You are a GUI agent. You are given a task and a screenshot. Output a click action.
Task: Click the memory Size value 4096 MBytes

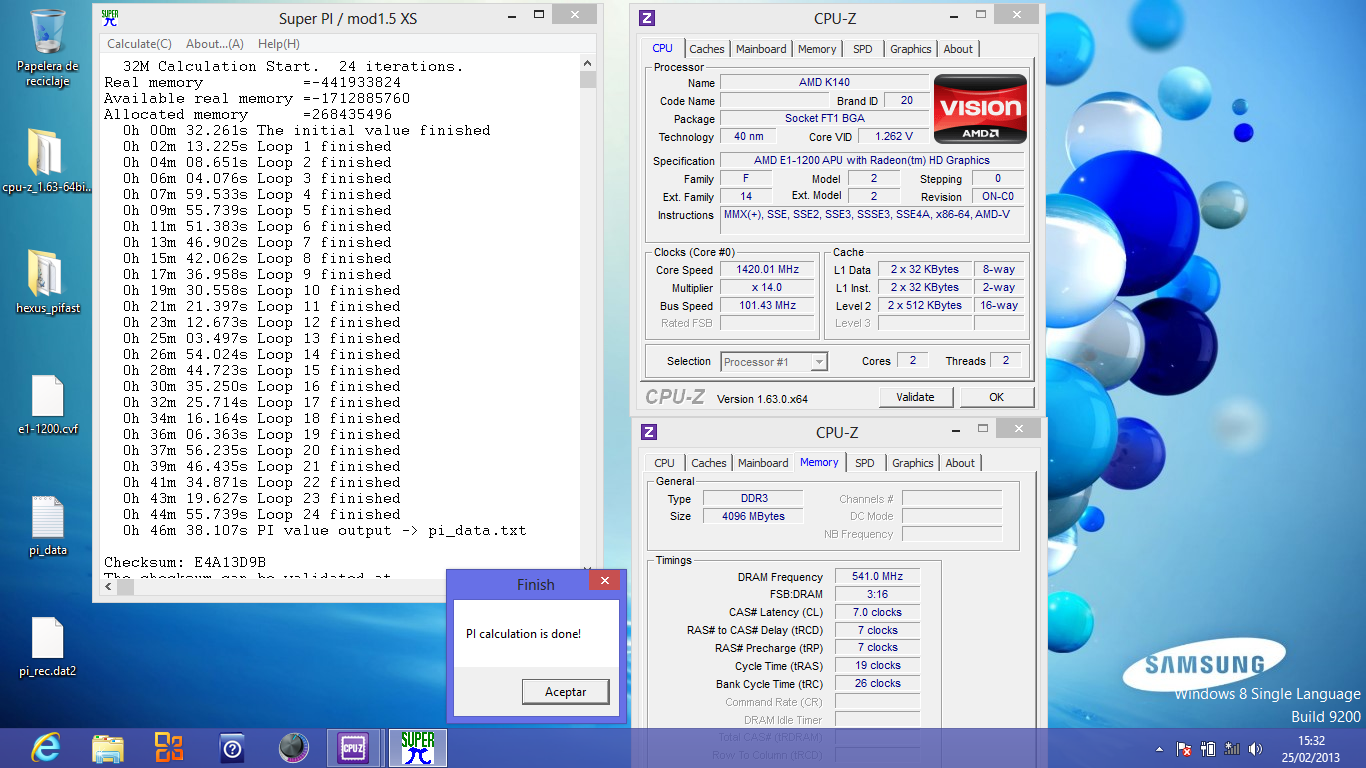pyautogui.click(x=753, y=516)
